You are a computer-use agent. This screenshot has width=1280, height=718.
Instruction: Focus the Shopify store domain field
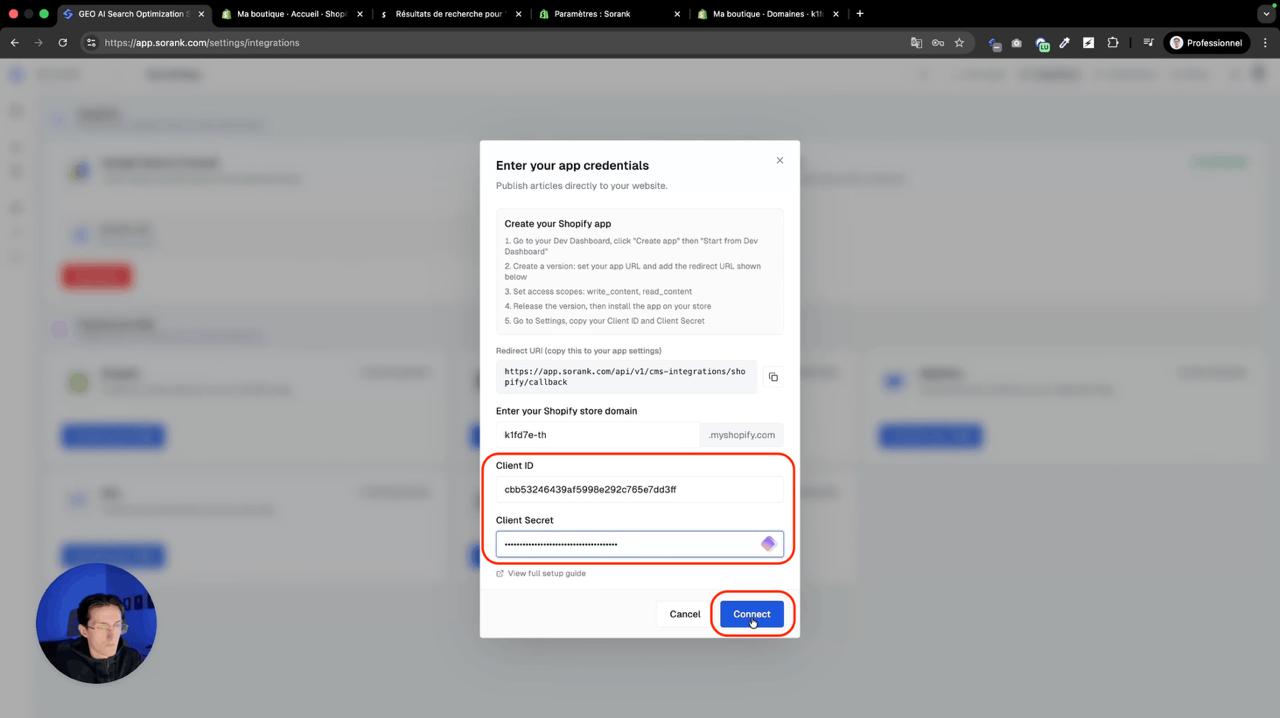597,435
